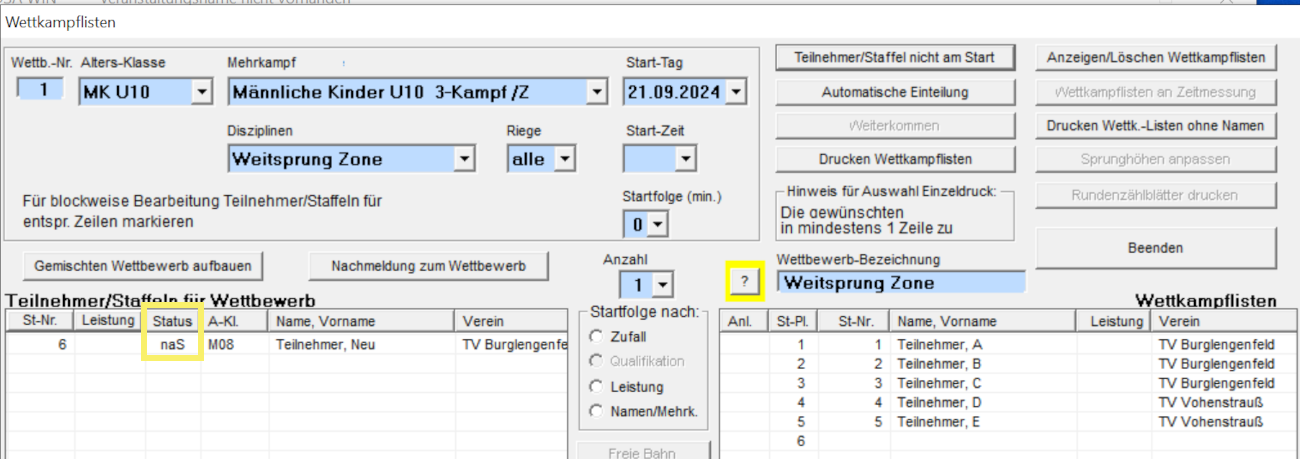This screenshot has width=1300, height=459.
Task: Click the question mark help button
Action: [x=744, y=283]
